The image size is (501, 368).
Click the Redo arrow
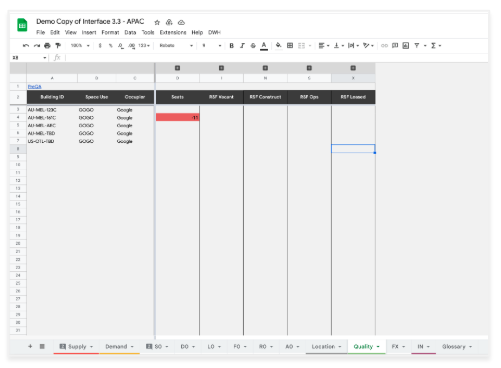(37, 46)
